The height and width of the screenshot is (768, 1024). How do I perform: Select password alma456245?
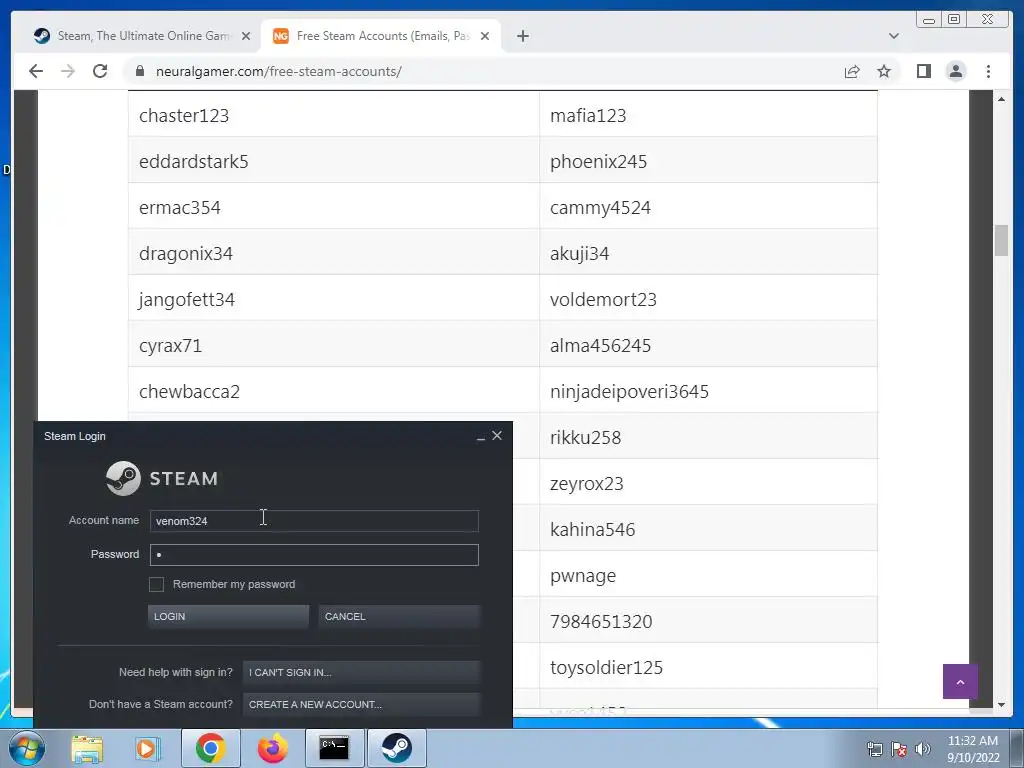click(x=600, y=345)
